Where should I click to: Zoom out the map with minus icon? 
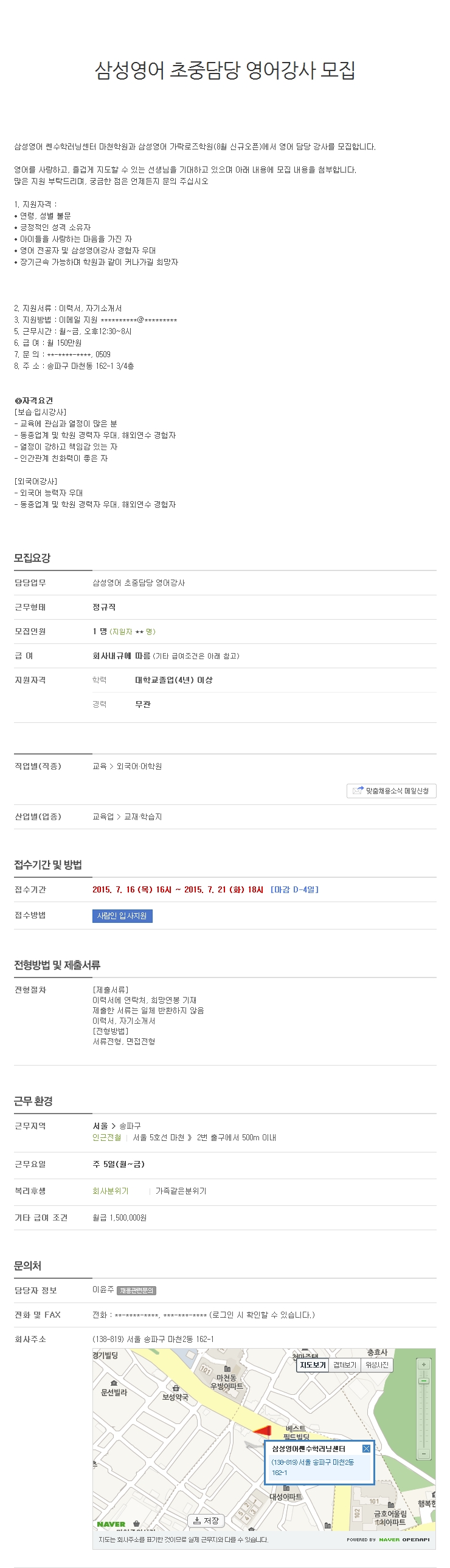point(423,1454)
